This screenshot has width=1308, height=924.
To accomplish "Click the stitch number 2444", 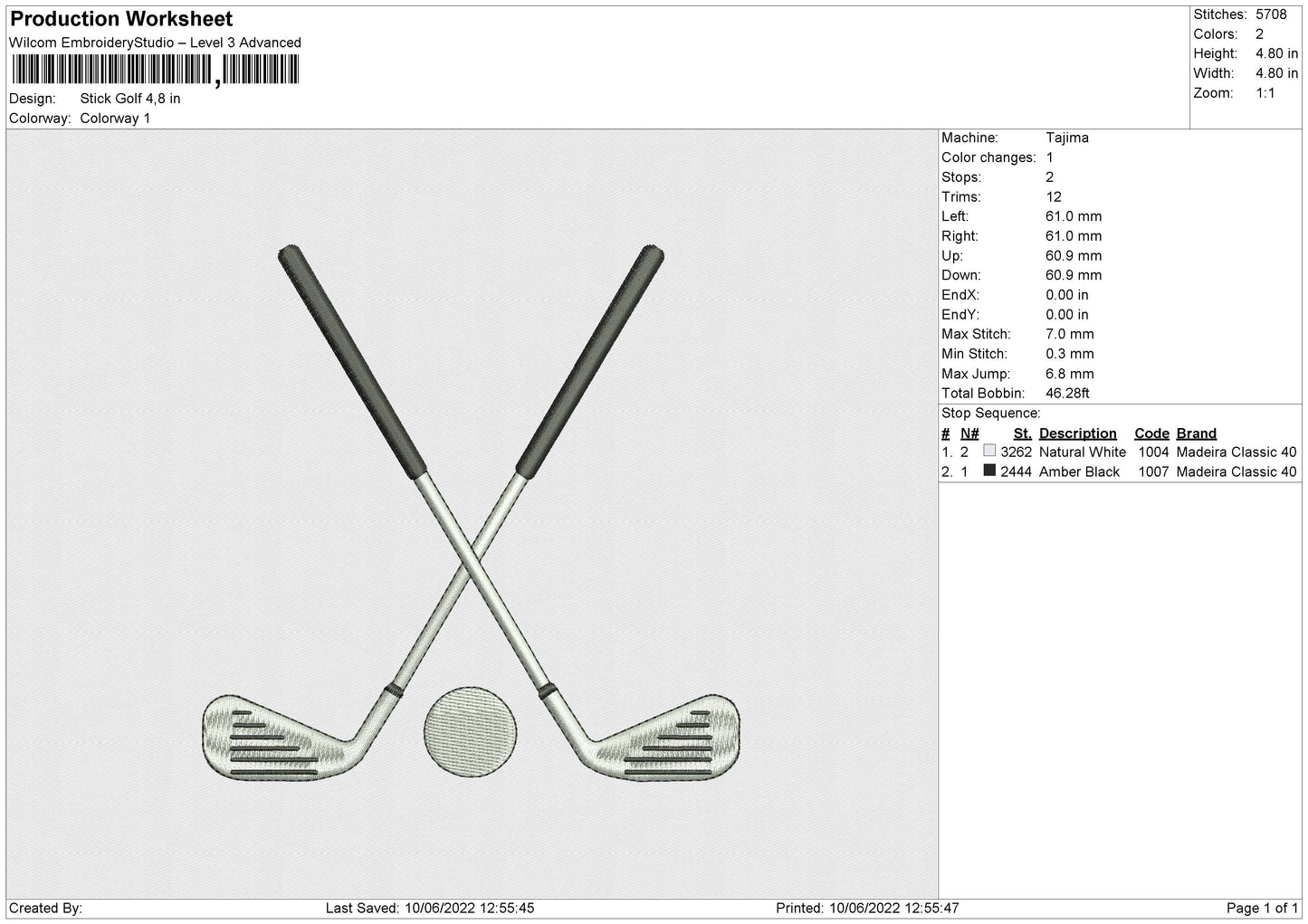I will [1017, 472].
